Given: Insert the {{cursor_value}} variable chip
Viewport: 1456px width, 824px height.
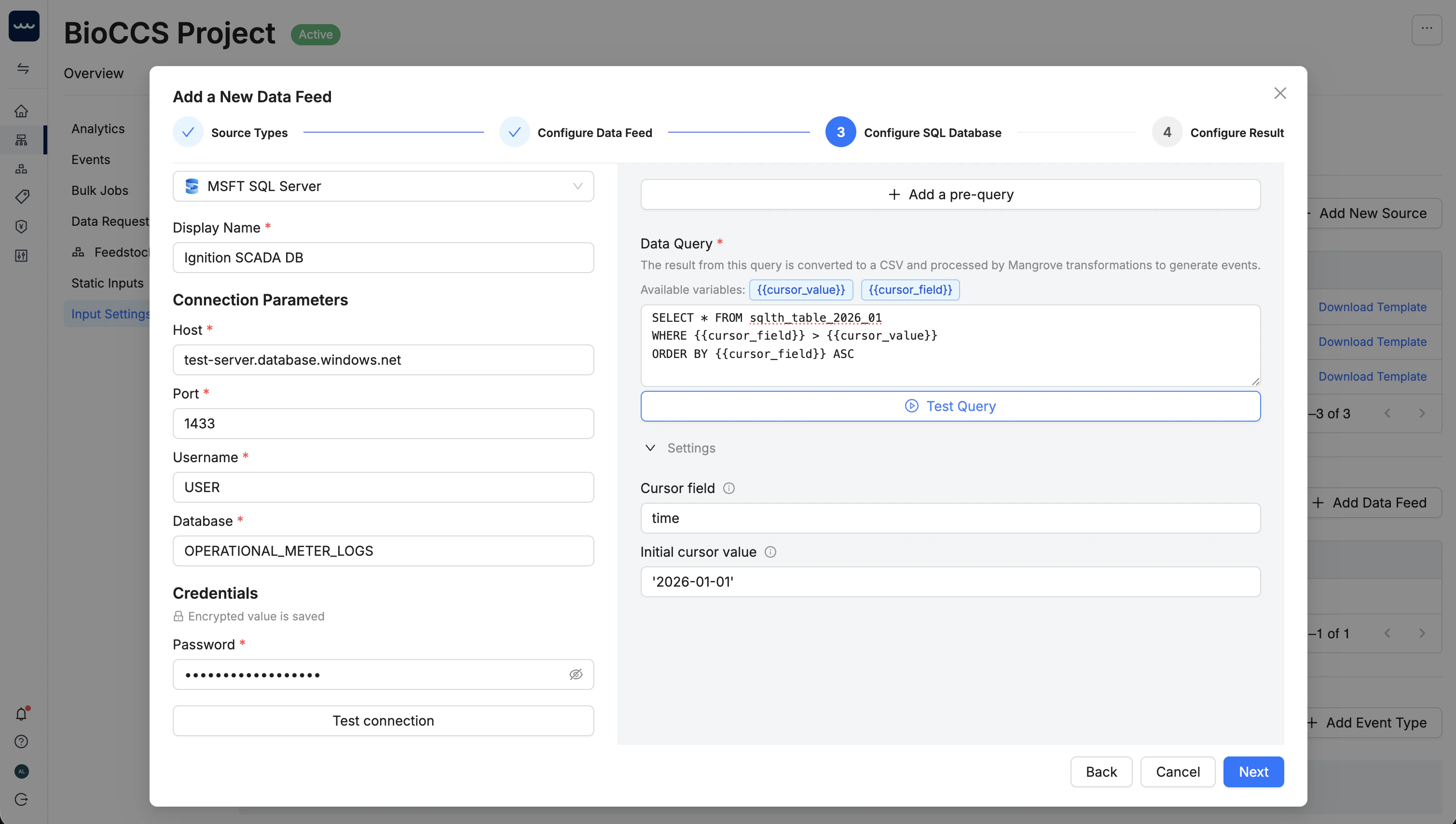Looking at the screenshot, I should [x=801, y=290].
